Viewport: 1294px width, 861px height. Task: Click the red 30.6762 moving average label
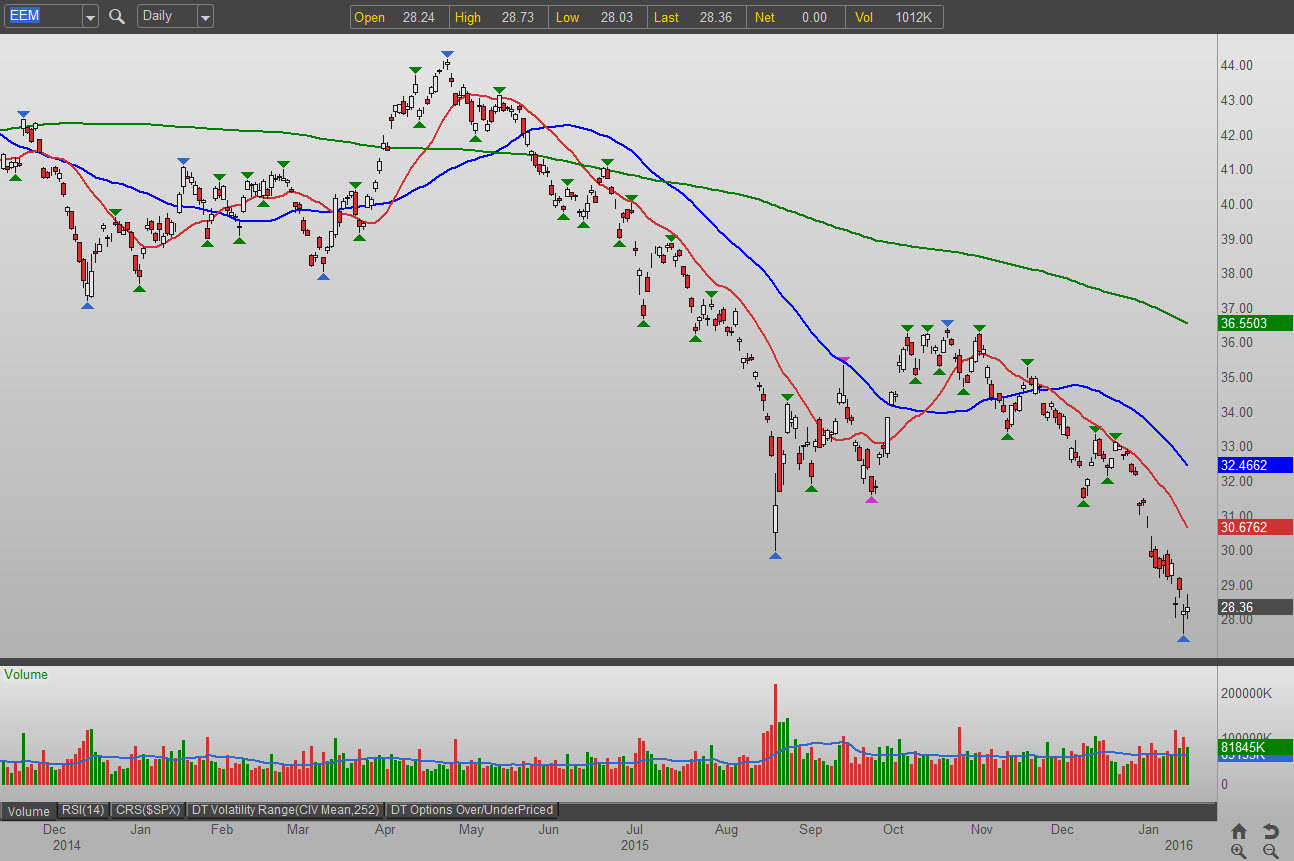(1255, 526)
